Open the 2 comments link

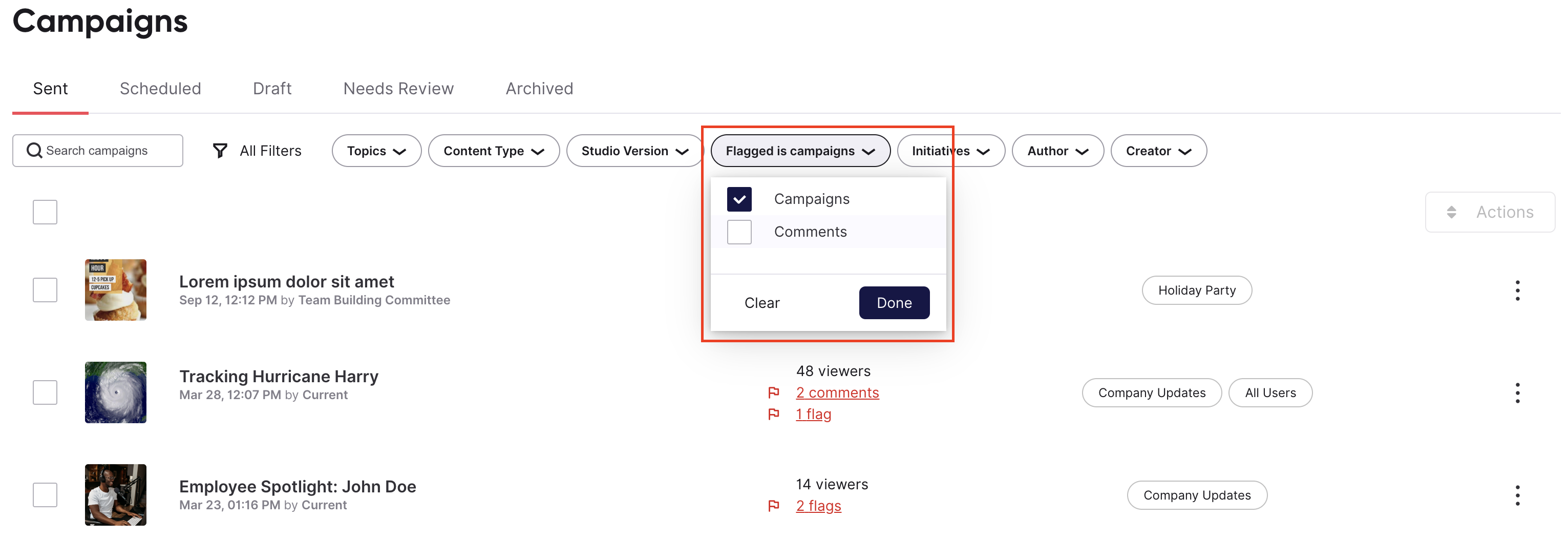coord(837,393)
